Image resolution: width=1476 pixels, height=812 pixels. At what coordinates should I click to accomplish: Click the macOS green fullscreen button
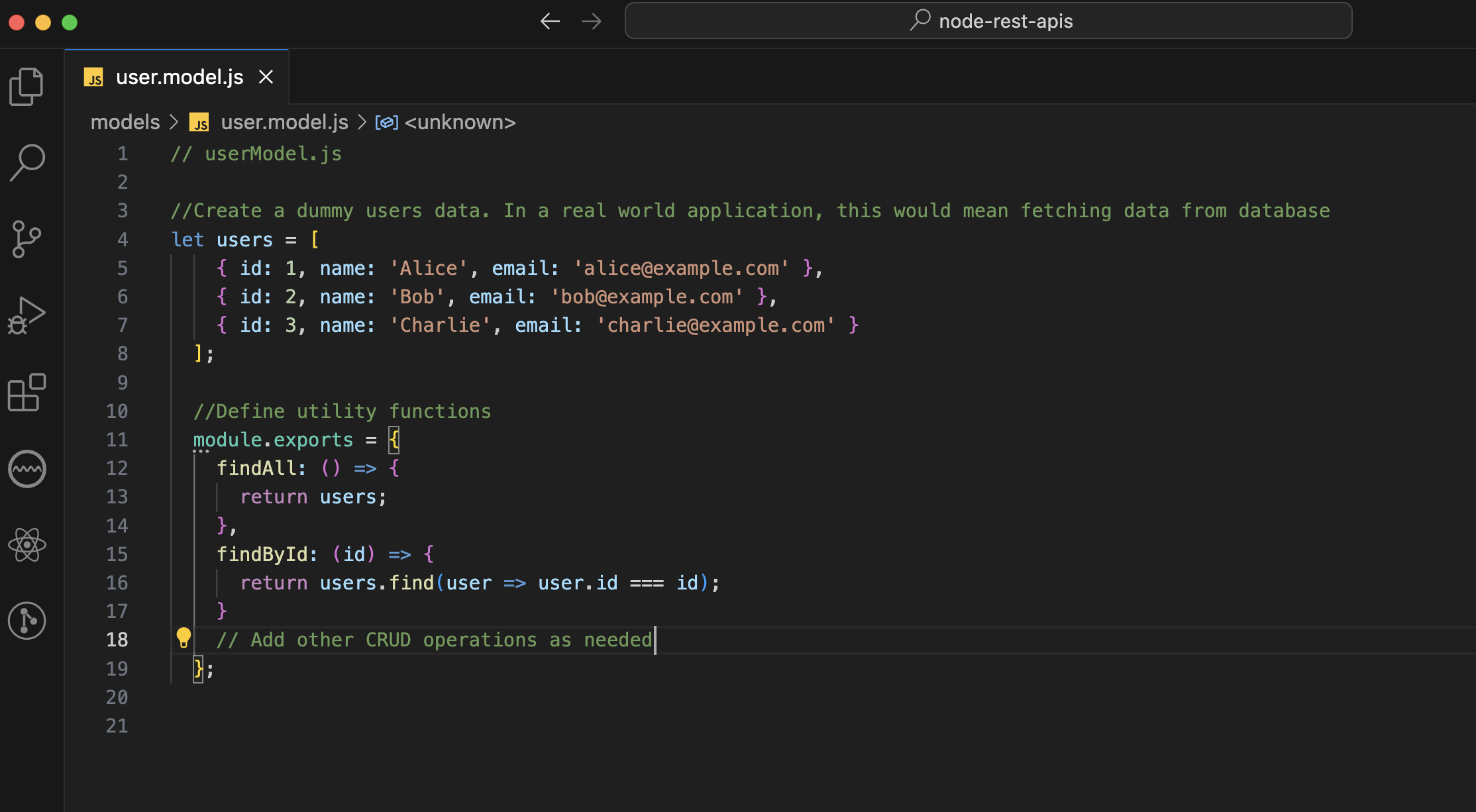click(x=70, y=23)
